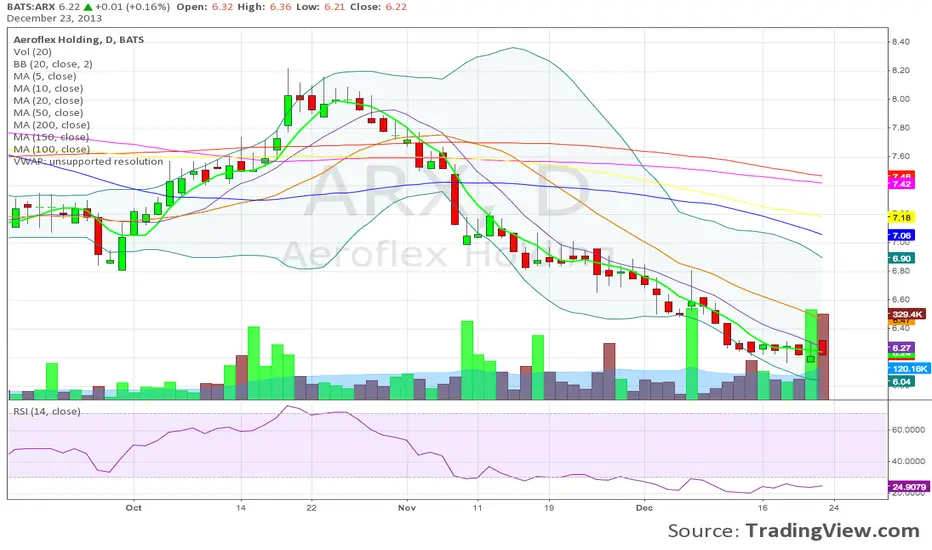
Task: Click the 60.0000 RSI axis label
Action: pos(908,430)
